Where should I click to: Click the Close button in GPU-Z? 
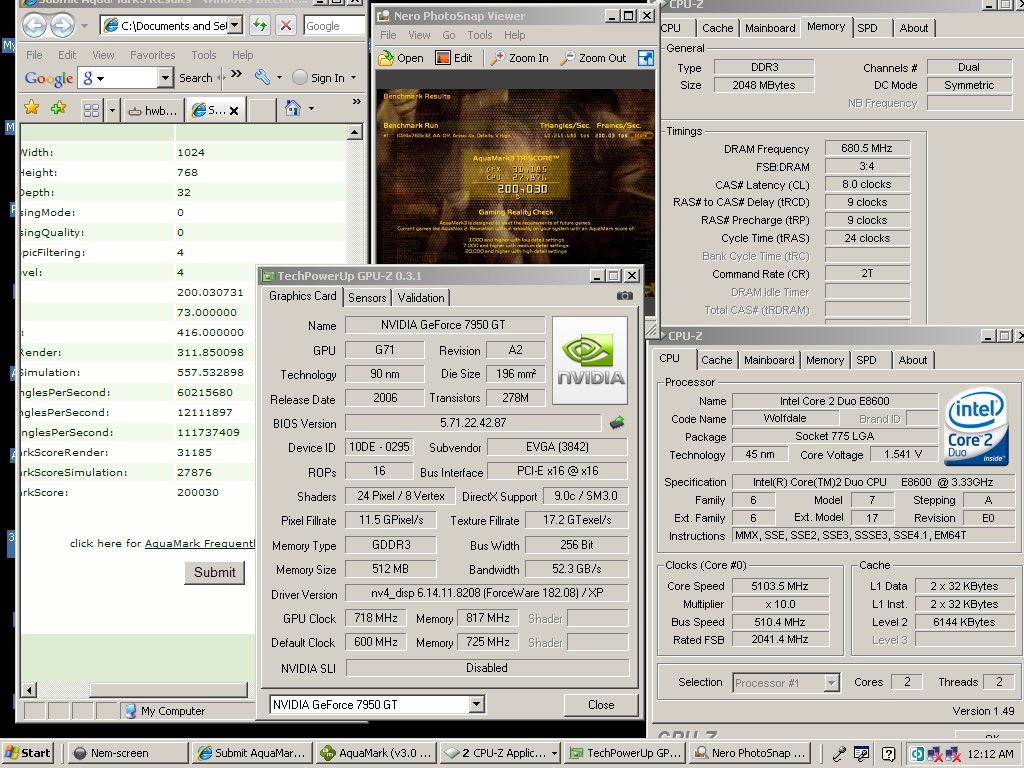click(x=601, y=705)
